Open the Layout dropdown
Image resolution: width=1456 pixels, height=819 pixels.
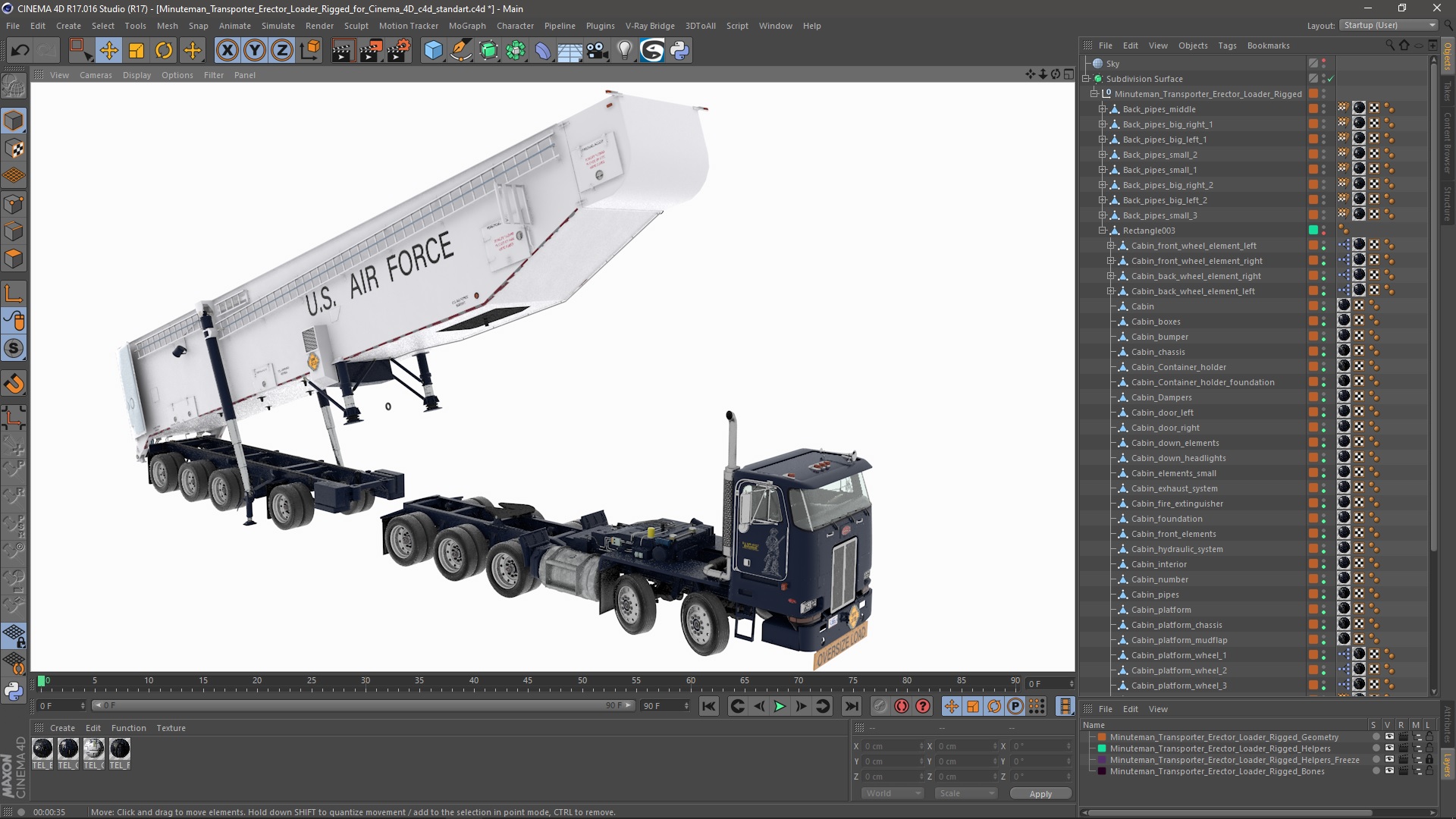click(x=1389, y=25)
